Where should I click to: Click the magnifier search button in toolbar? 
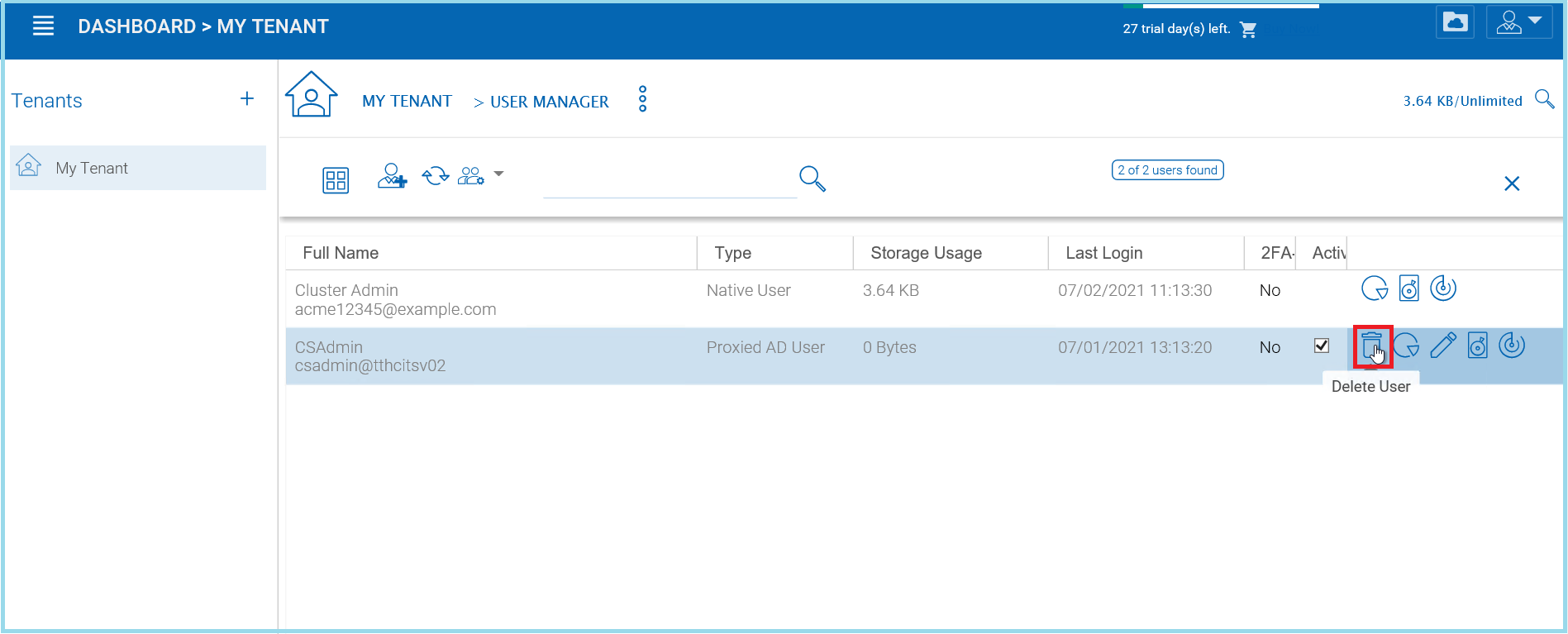click(813, 179)
